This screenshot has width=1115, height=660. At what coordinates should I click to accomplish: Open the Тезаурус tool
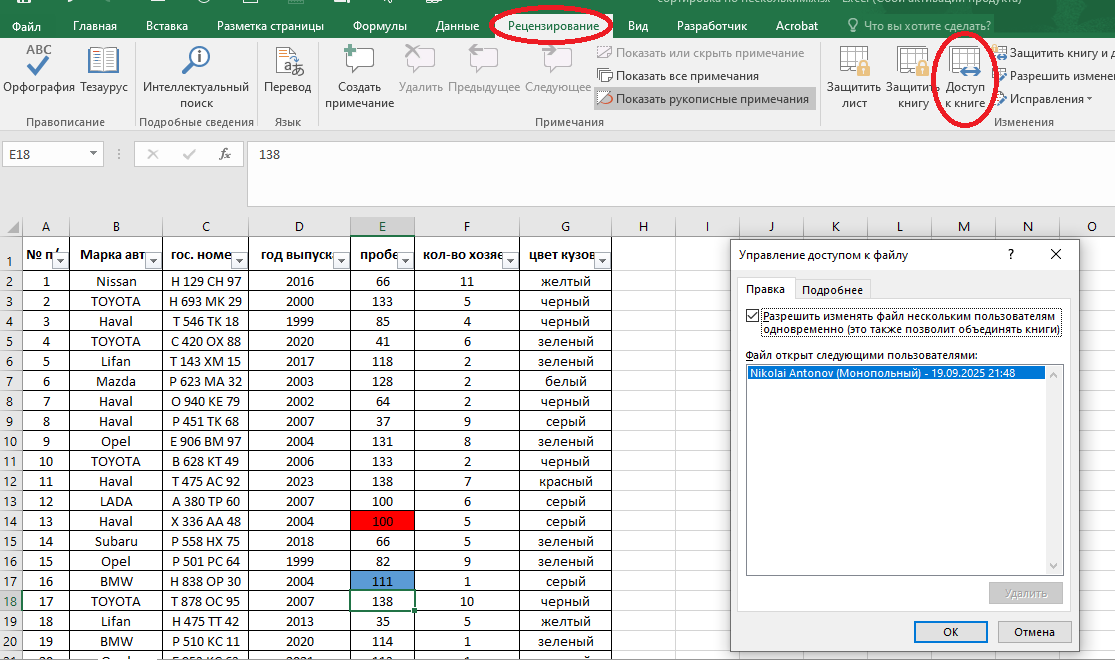(x=104, y=69)
